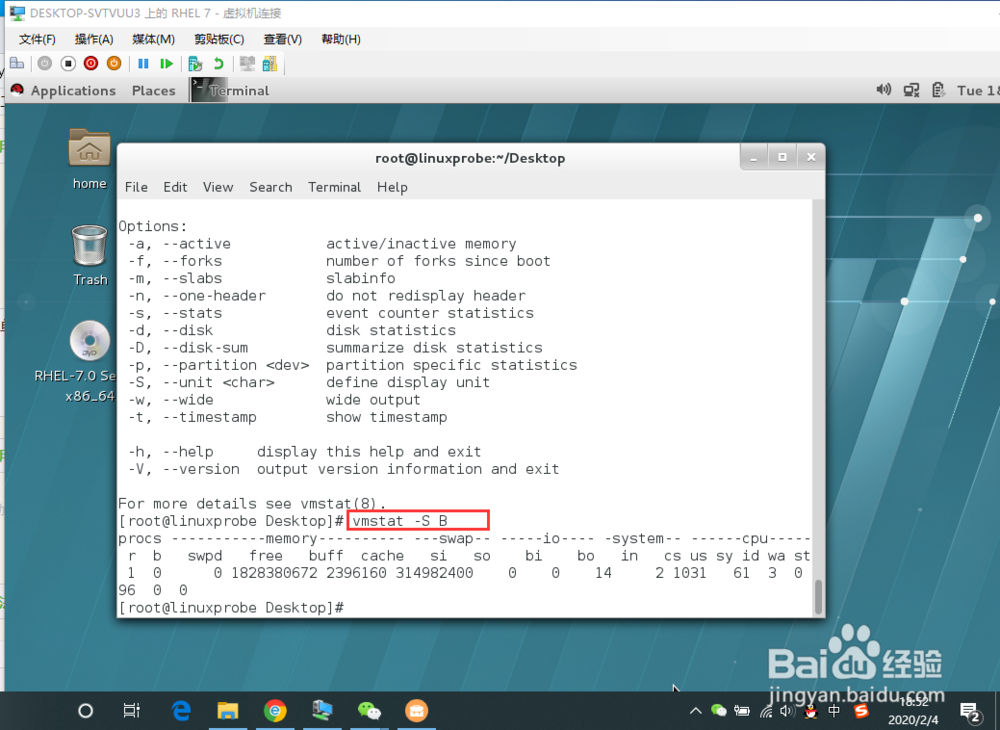
Task: Click the Share resources toolbar icon
Action: click(270, 64)
